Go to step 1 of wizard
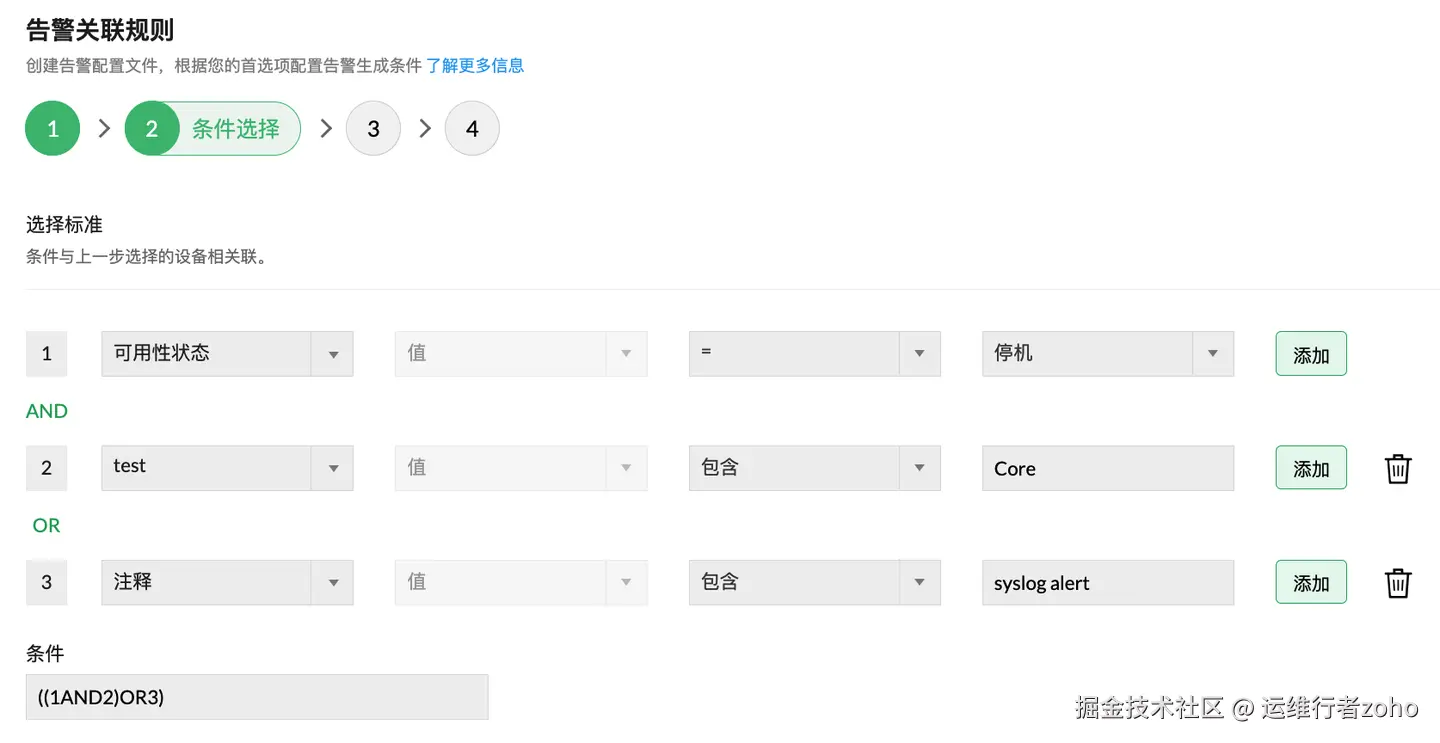 pyautogui.click(x=52, y=129)
